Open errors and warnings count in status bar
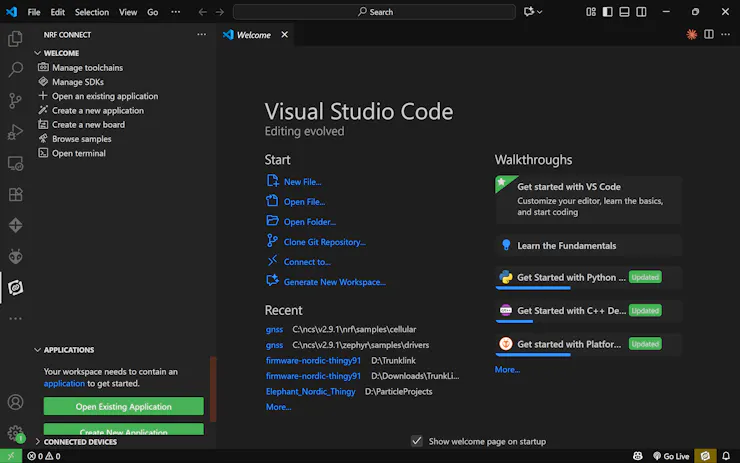This screenshot has width=740, height=463. tap(43, 456)
